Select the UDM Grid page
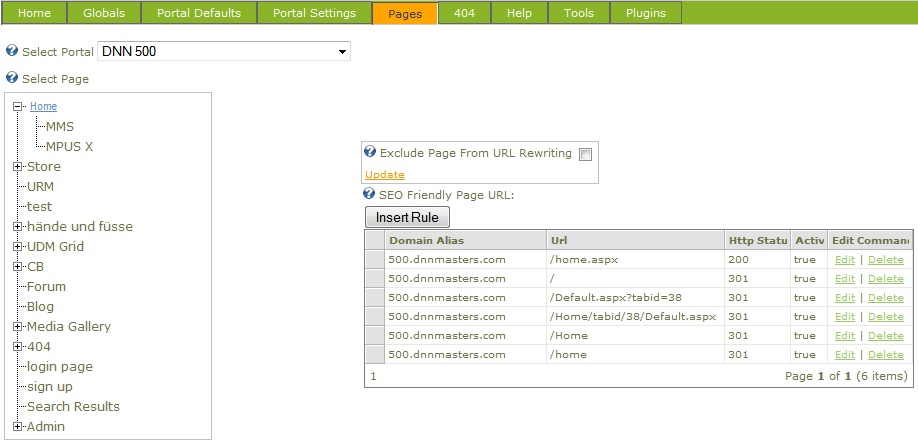This screenshot has height=445, width=918. pos(56,247)
